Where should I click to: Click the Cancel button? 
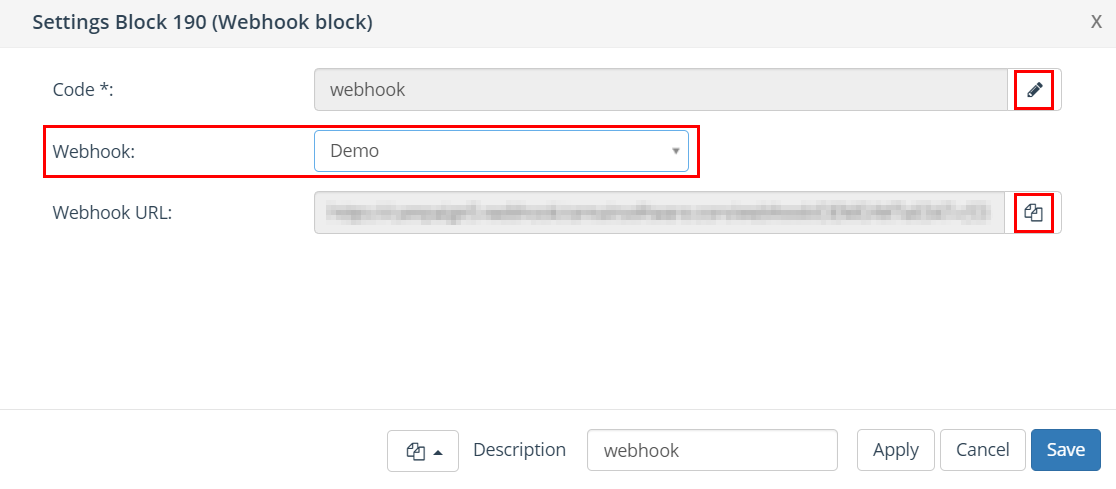click(x=982, y=450)
